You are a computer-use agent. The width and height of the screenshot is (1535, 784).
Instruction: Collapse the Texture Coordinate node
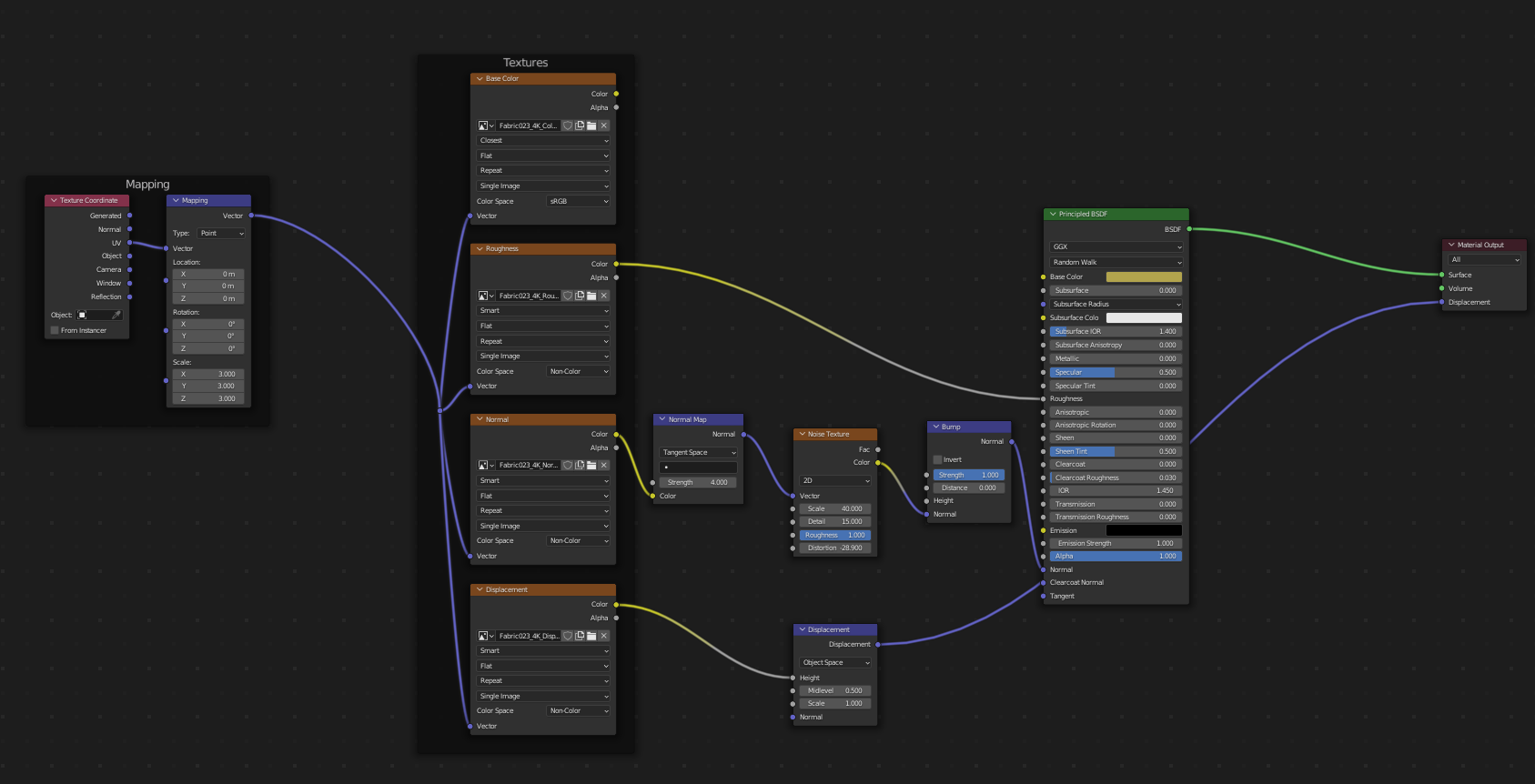(x=54, y=200)
